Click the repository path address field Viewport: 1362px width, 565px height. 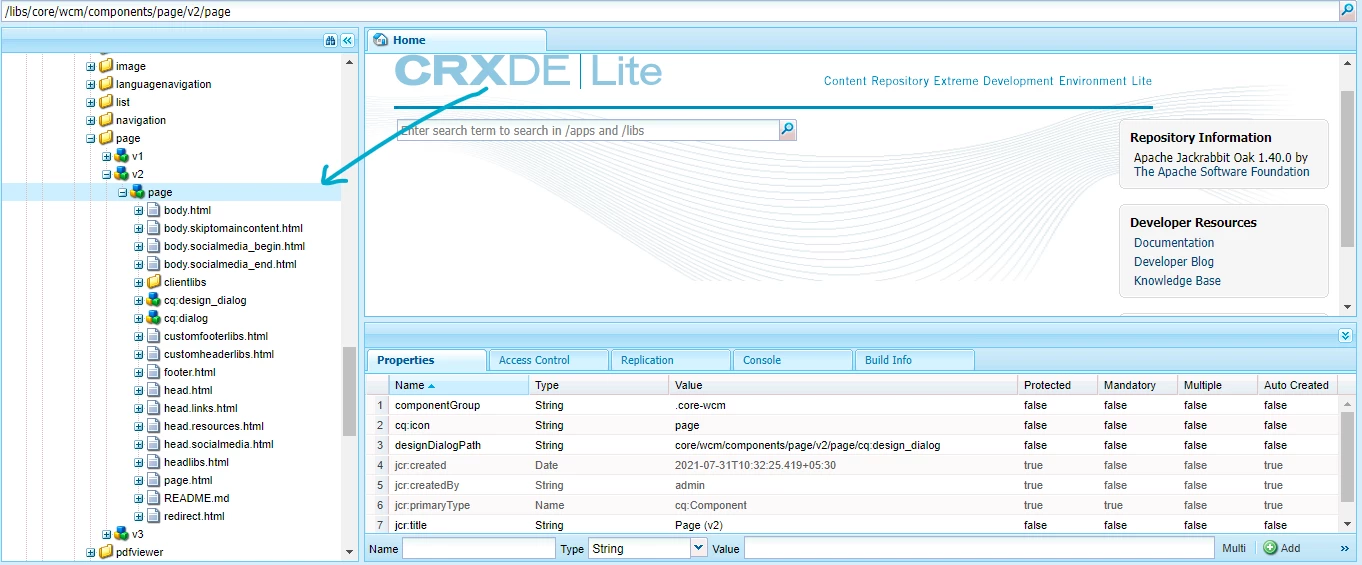click(670, 10)
